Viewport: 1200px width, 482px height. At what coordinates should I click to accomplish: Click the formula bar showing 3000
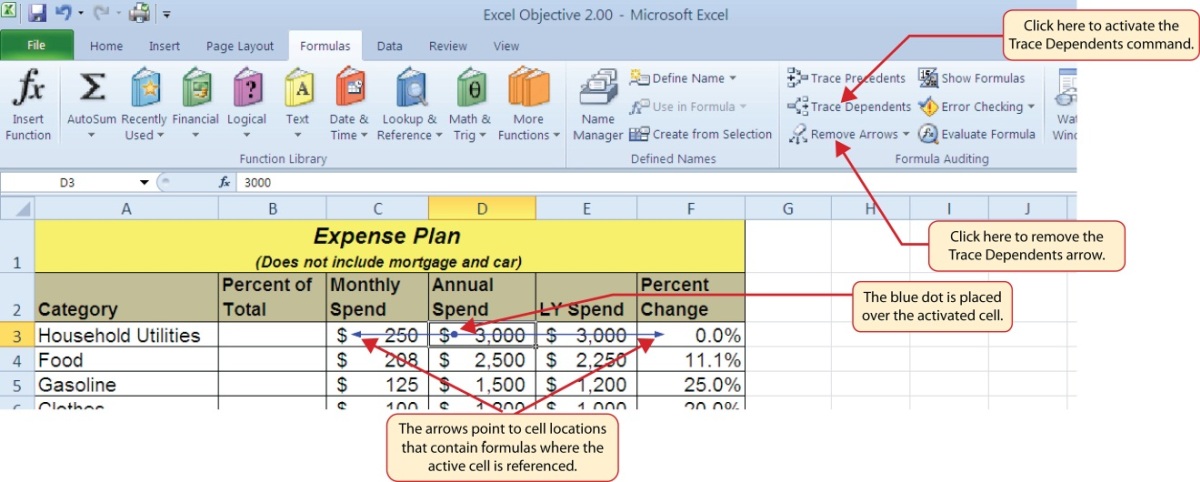(655, 183)
